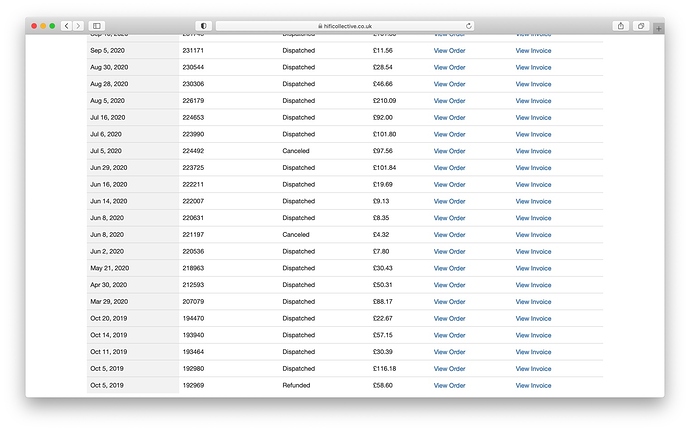Open View Invoice for order 221197
Image resolution: width=690 pixels, height=431 pixels.
click(x=533, y=235)
